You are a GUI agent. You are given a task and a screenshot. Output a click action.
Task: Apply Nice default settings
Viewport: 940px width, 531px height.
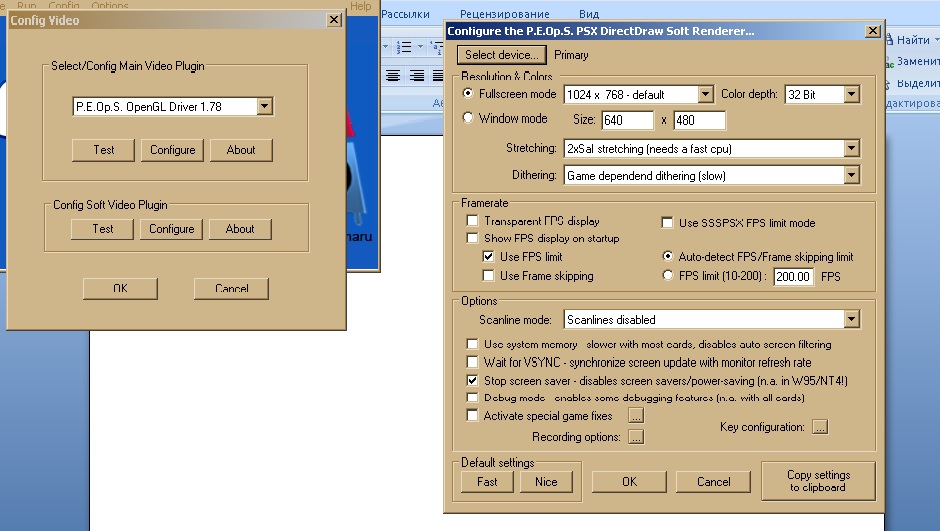coord(546,482)
